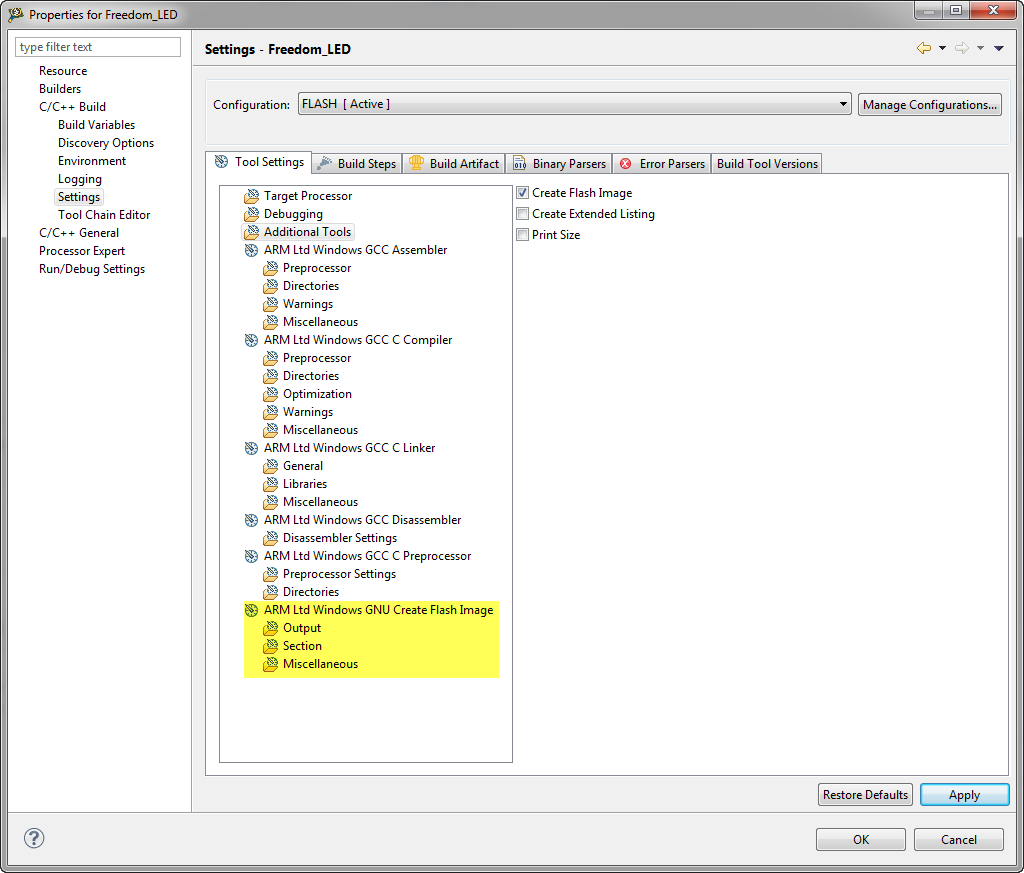Click the Restore Defaults button

click(865, 795)
